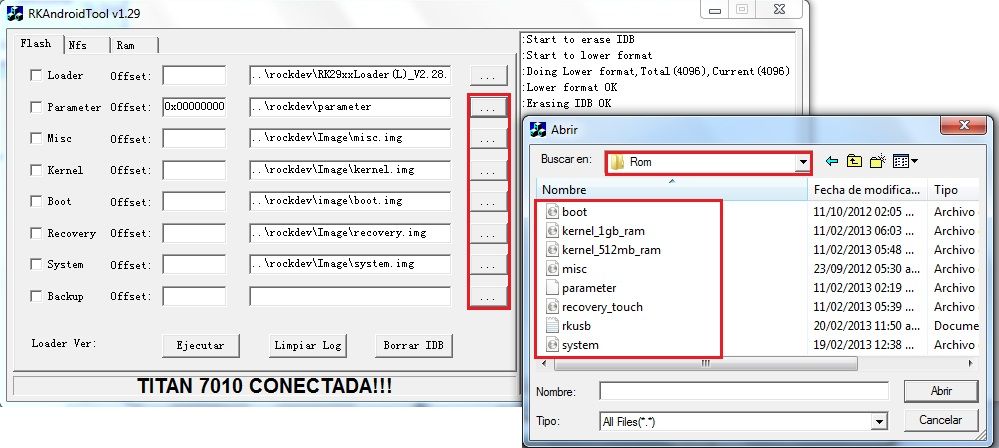Viewport: 999px width, 448px height.
Task: Click the back arrow in Abrir dialog
Action: tap(832, 161)
